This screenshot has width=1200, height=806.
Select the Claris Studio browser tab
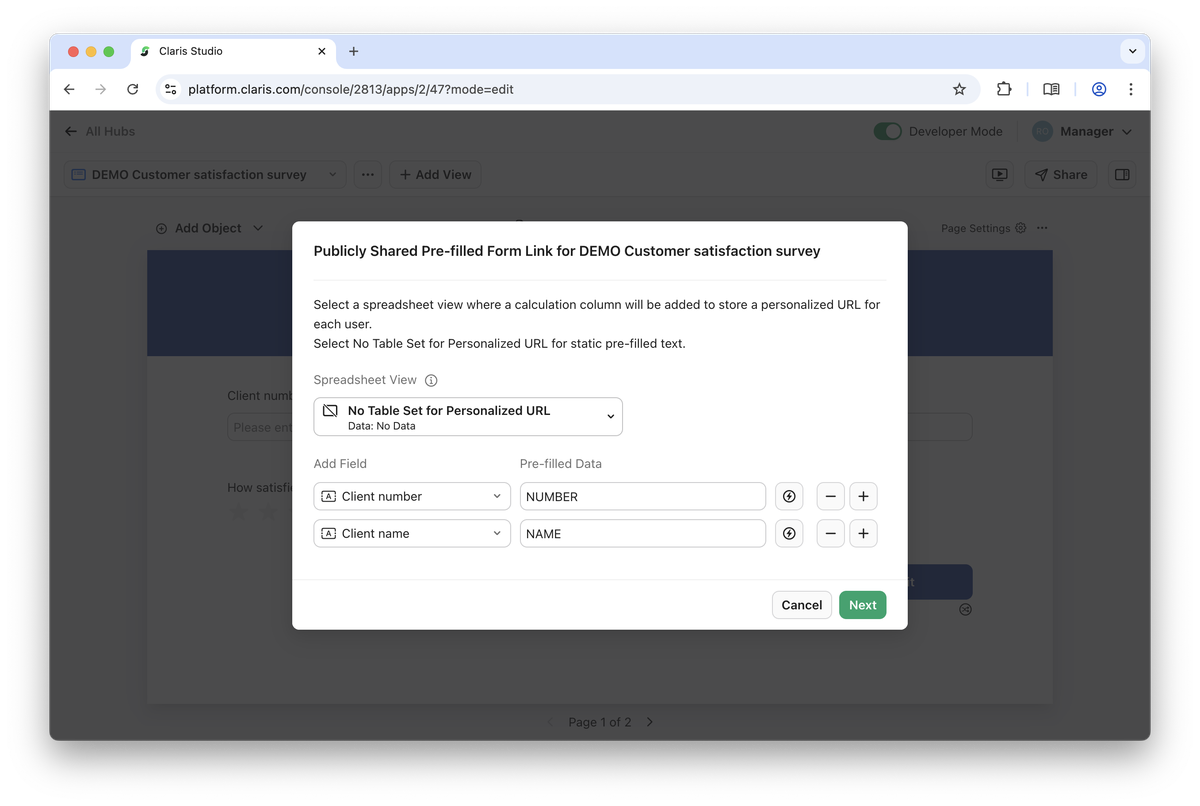pos(234,51)
